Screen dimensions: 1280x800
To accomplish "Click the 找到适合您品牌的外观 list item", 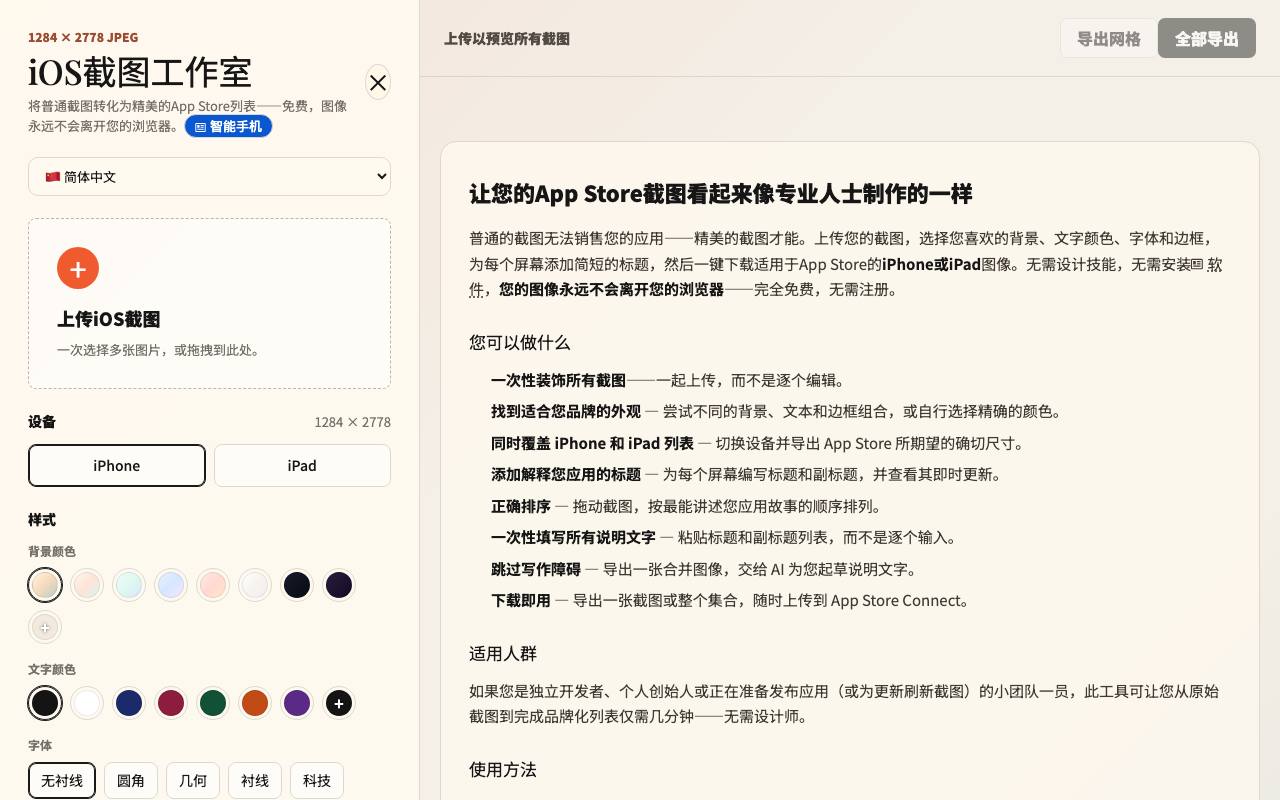I will (778, 411).
